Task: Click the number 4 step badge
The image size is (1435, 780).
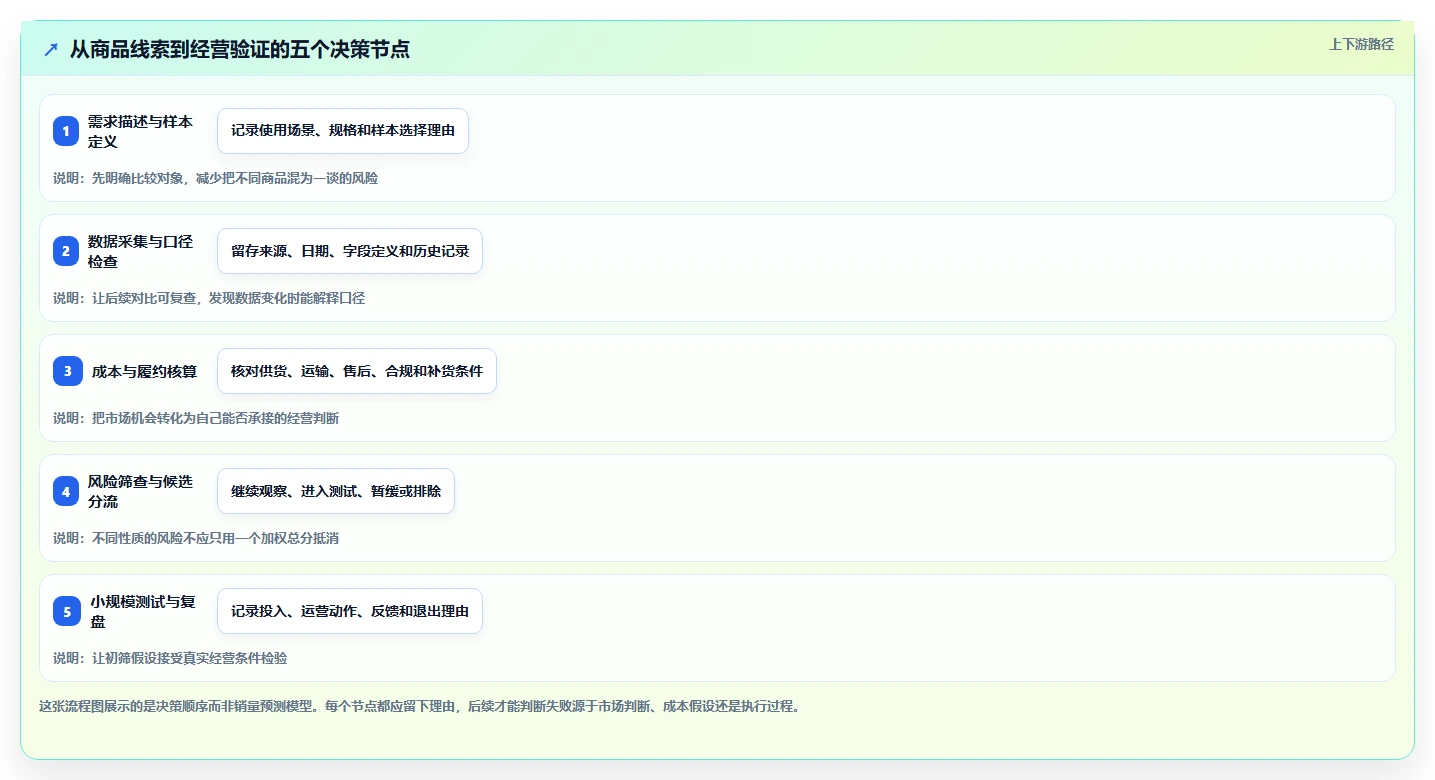Action: (66, 491)
